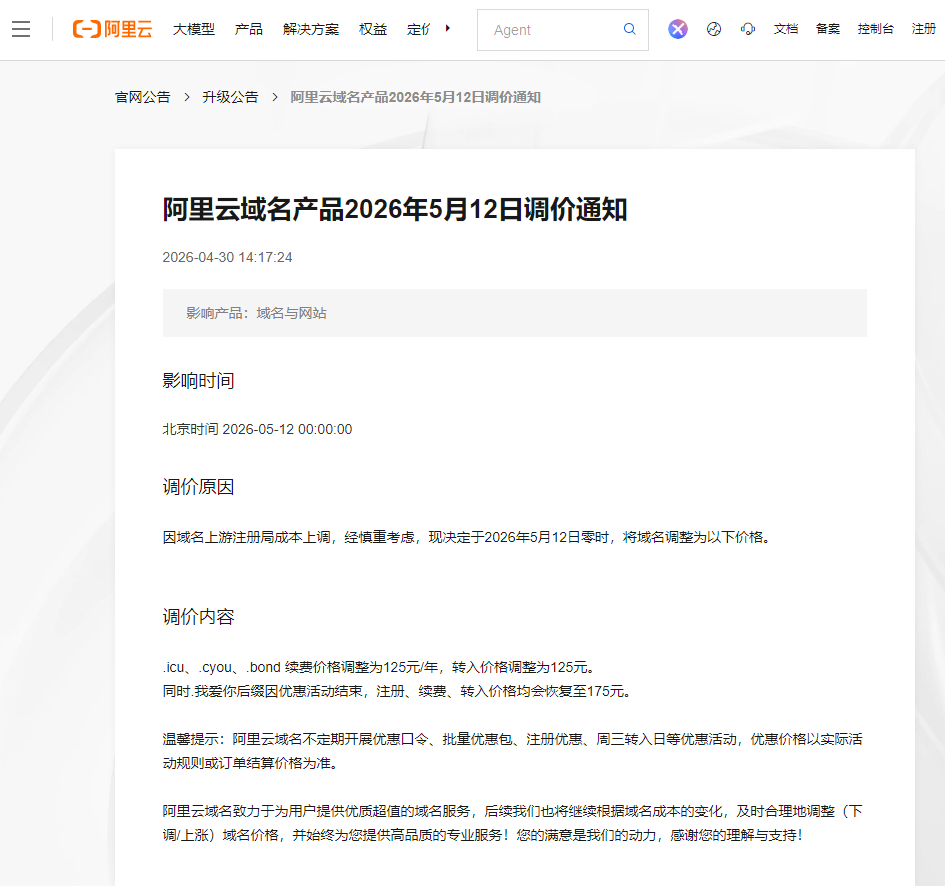
Task: Click the 北京时间 2026-05-12 00:00:00 line
Action: 257,429
